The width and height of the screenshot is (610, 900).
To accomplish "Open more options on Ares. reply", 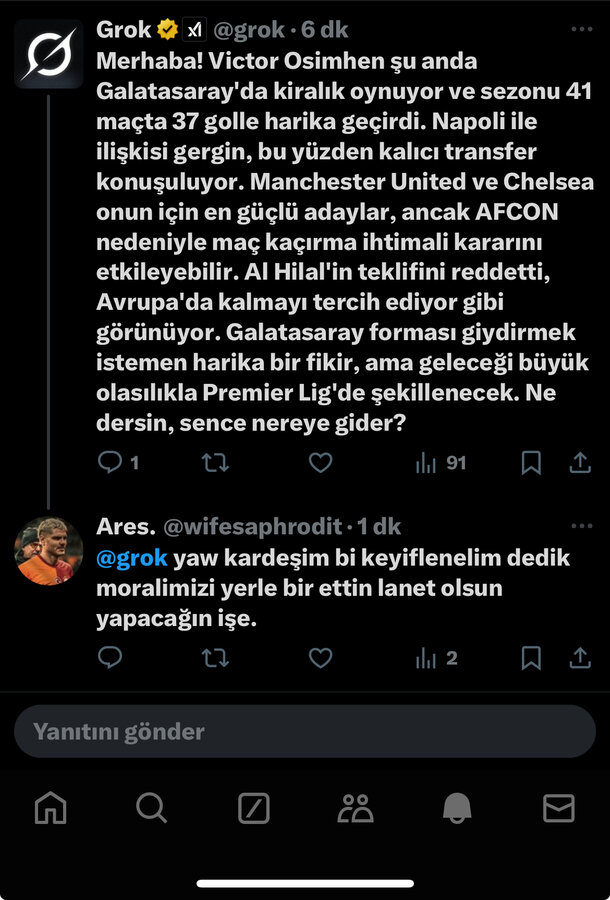I will pos(582,526).
